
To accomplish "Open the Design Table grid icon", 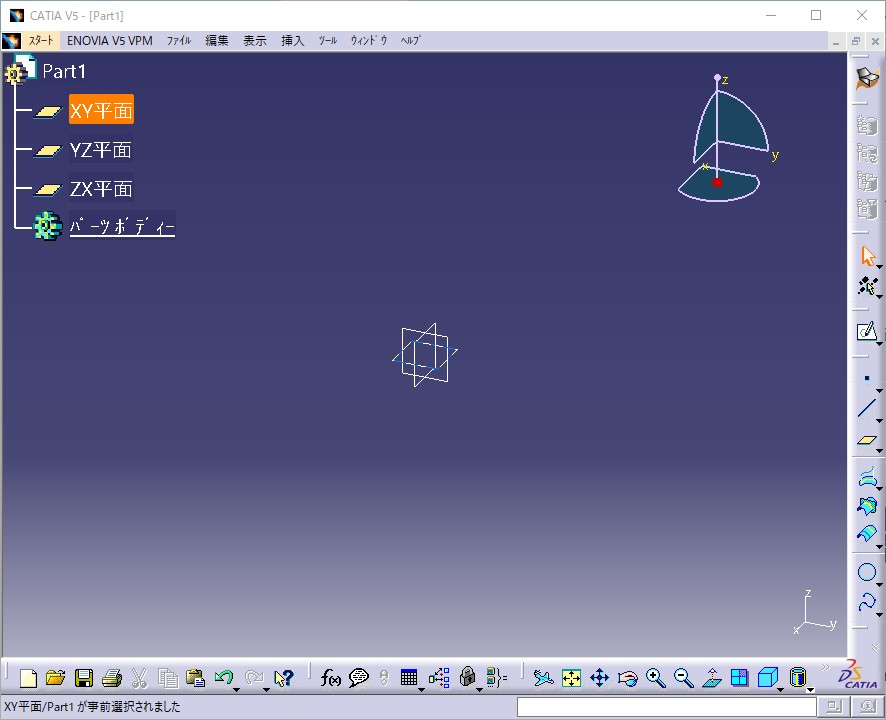I will tap(409, 677).
